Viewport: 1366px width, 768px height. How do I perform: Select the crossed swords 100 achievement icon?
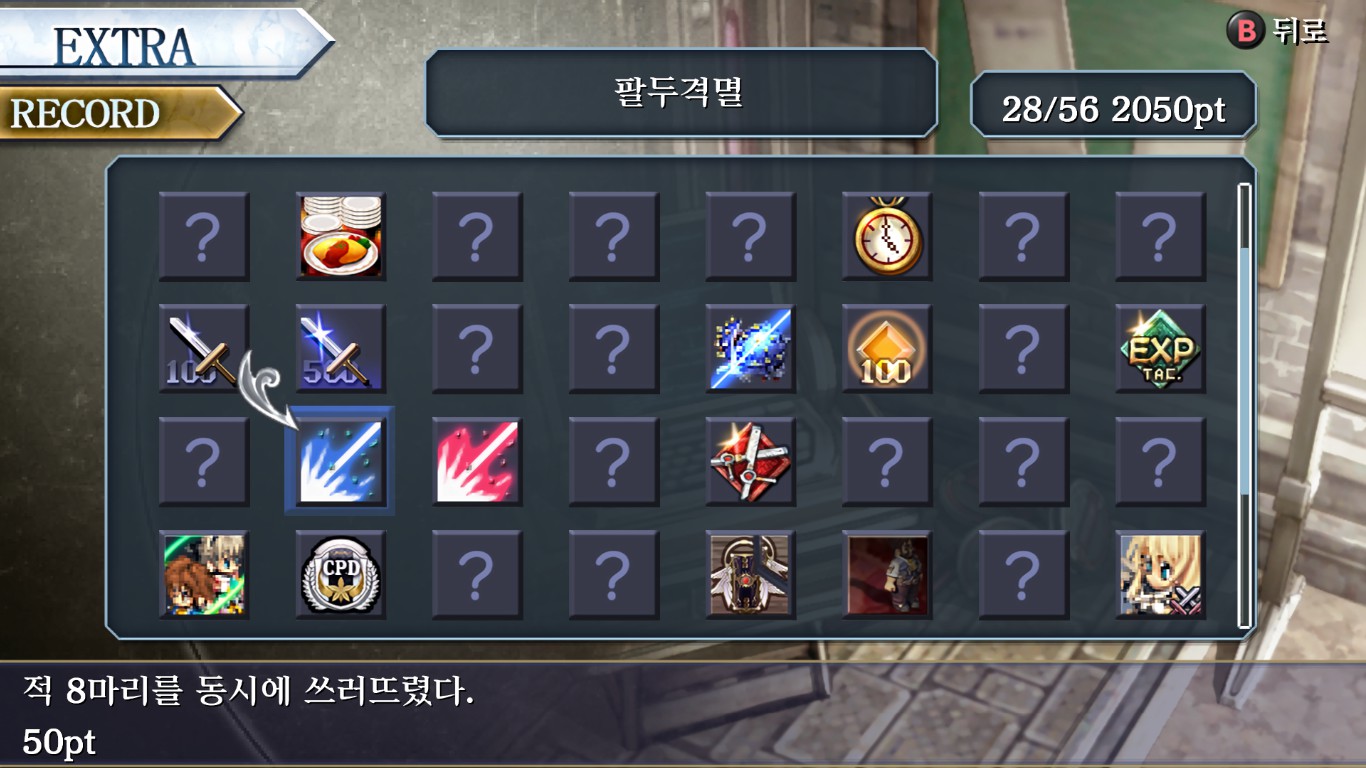tap(203, 349)
